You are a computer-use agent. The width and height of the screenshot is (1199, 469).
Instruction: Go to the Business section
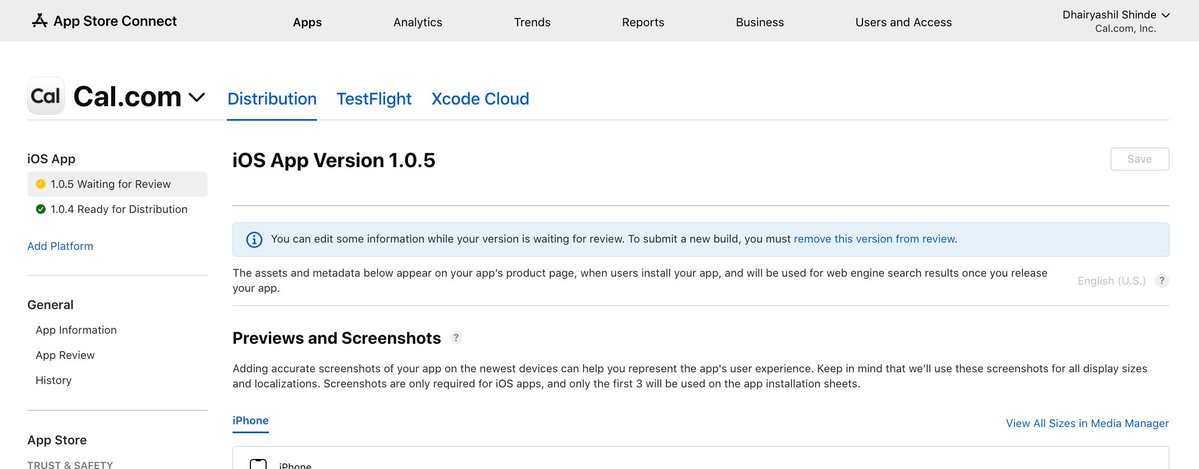pos(759,22)
